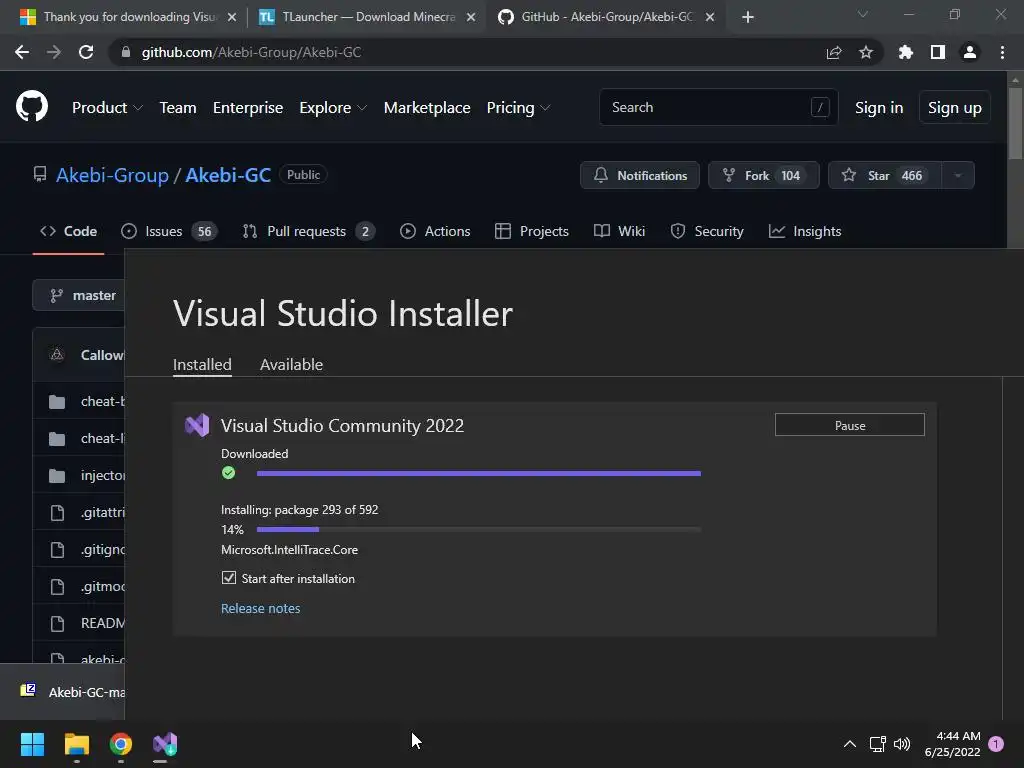1024x768 pixels.
Task: Open File Explorer from the taskbar
Action: click(76, 744)
